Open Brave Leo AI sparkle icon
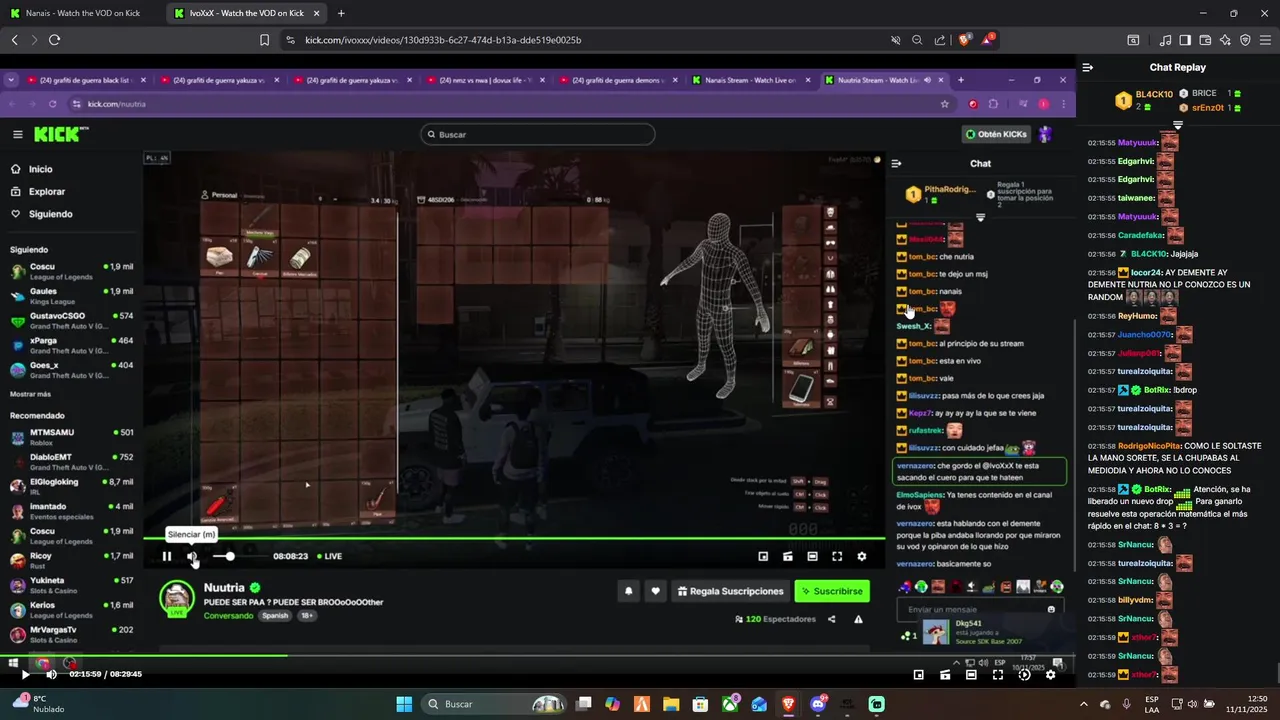The height and width of the screenshot is (720, 1280). (1225, 40)
